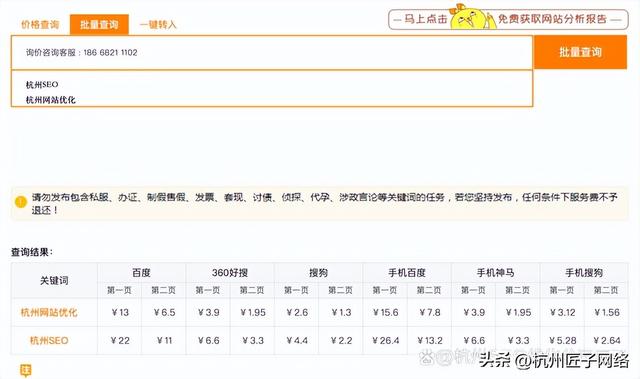Click the ¥11 price cell
The width and height of the screenshot is (640, 379).
[x=164, y=340]
